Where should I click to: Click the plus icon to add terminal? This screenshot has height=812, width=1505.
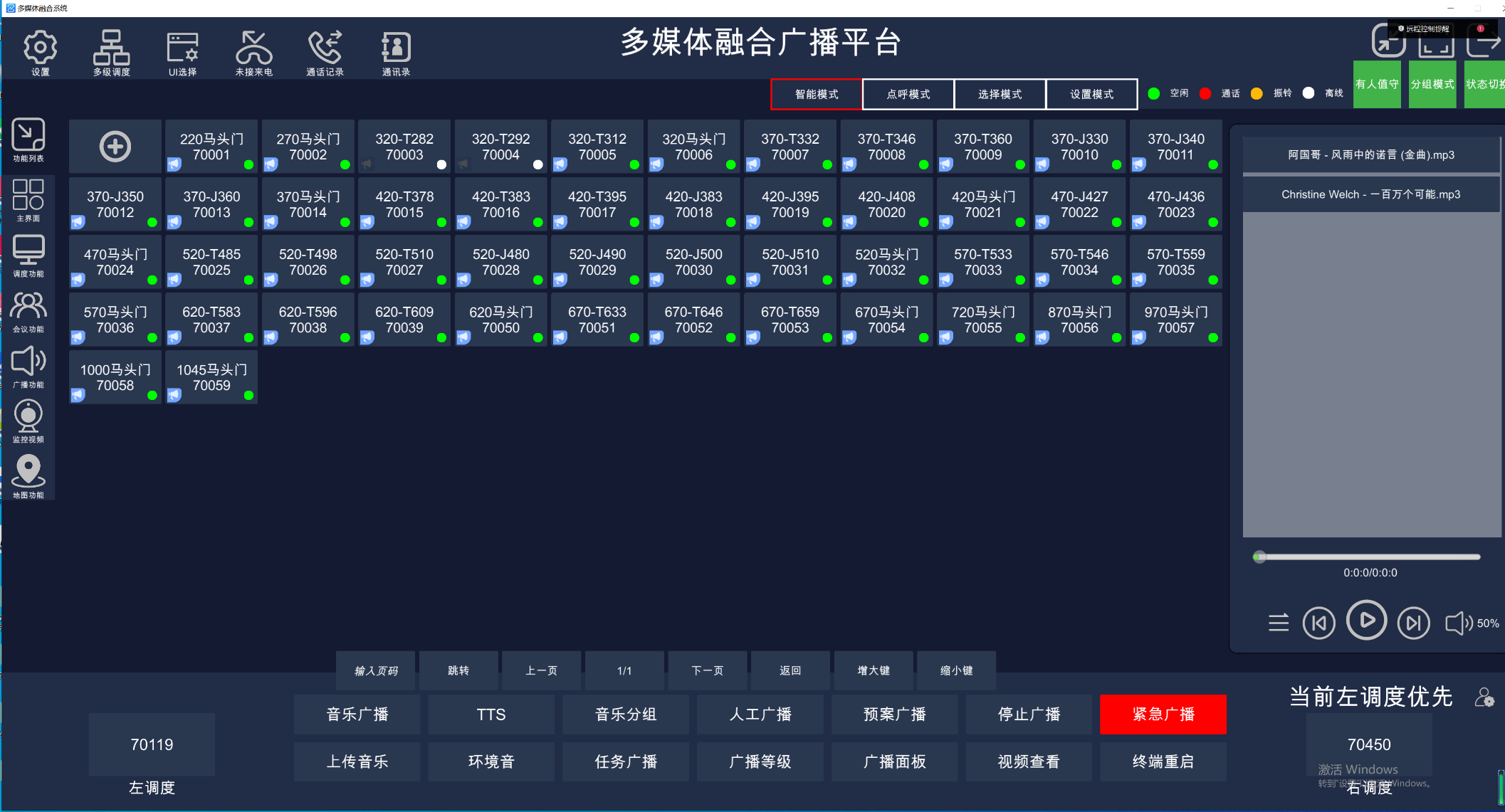[x=115, y=147]
